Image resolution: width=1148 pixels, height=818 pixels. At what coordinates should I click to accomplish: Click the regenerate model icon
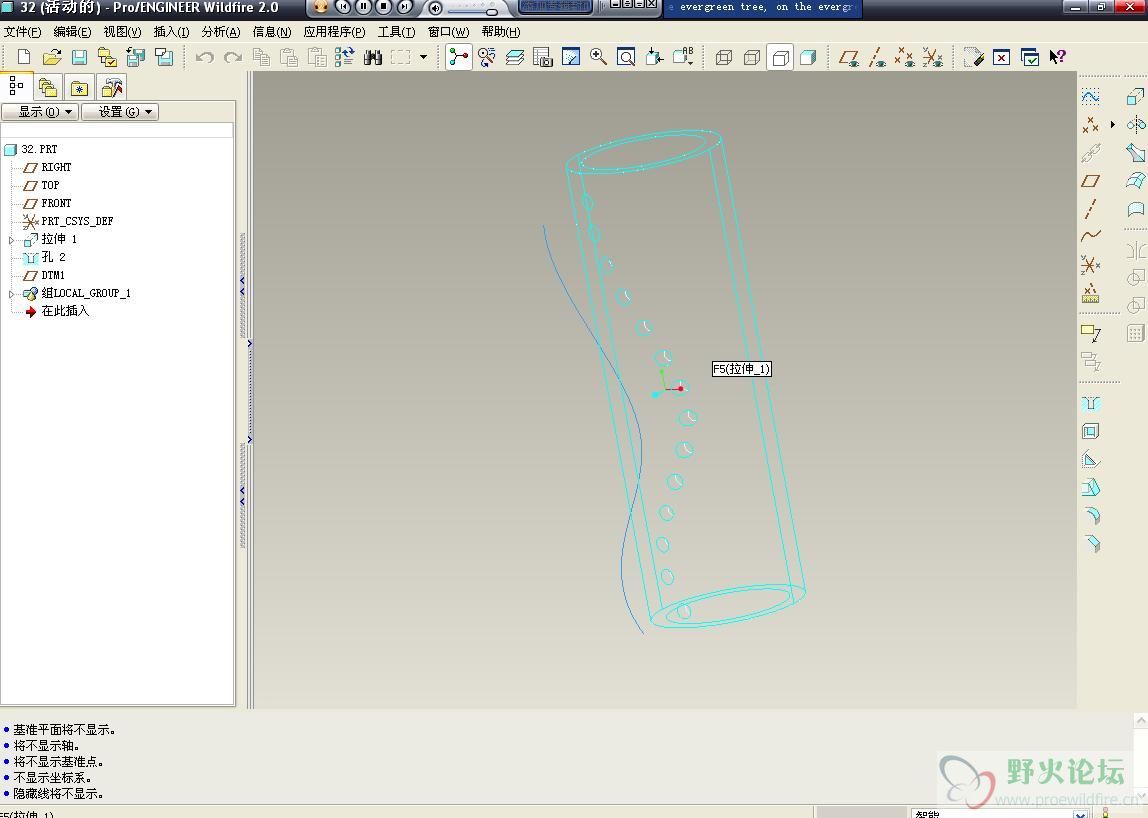point(345,57)
